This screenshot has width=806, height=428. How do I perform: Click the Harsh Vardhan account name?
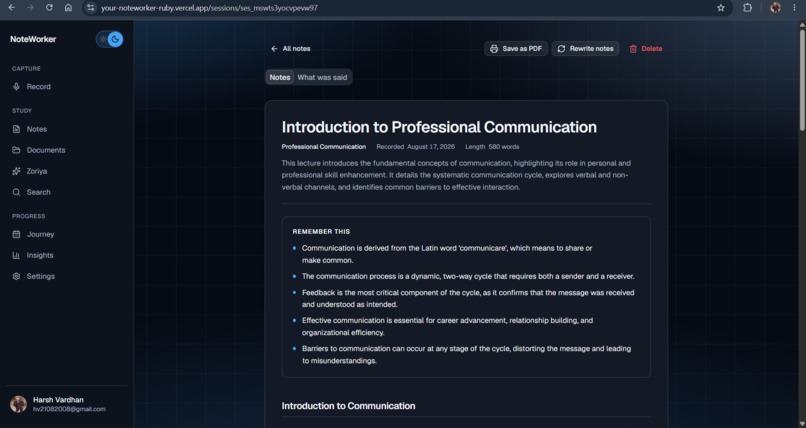tap(58, 400)
